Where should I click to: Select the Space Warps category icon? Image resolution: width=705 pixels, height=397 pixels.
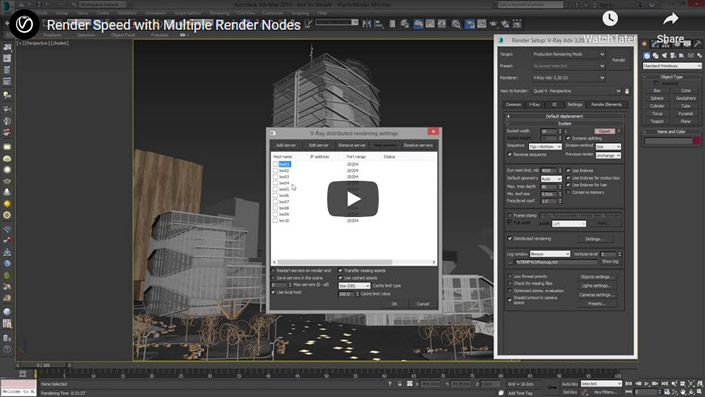pos(691,55)
